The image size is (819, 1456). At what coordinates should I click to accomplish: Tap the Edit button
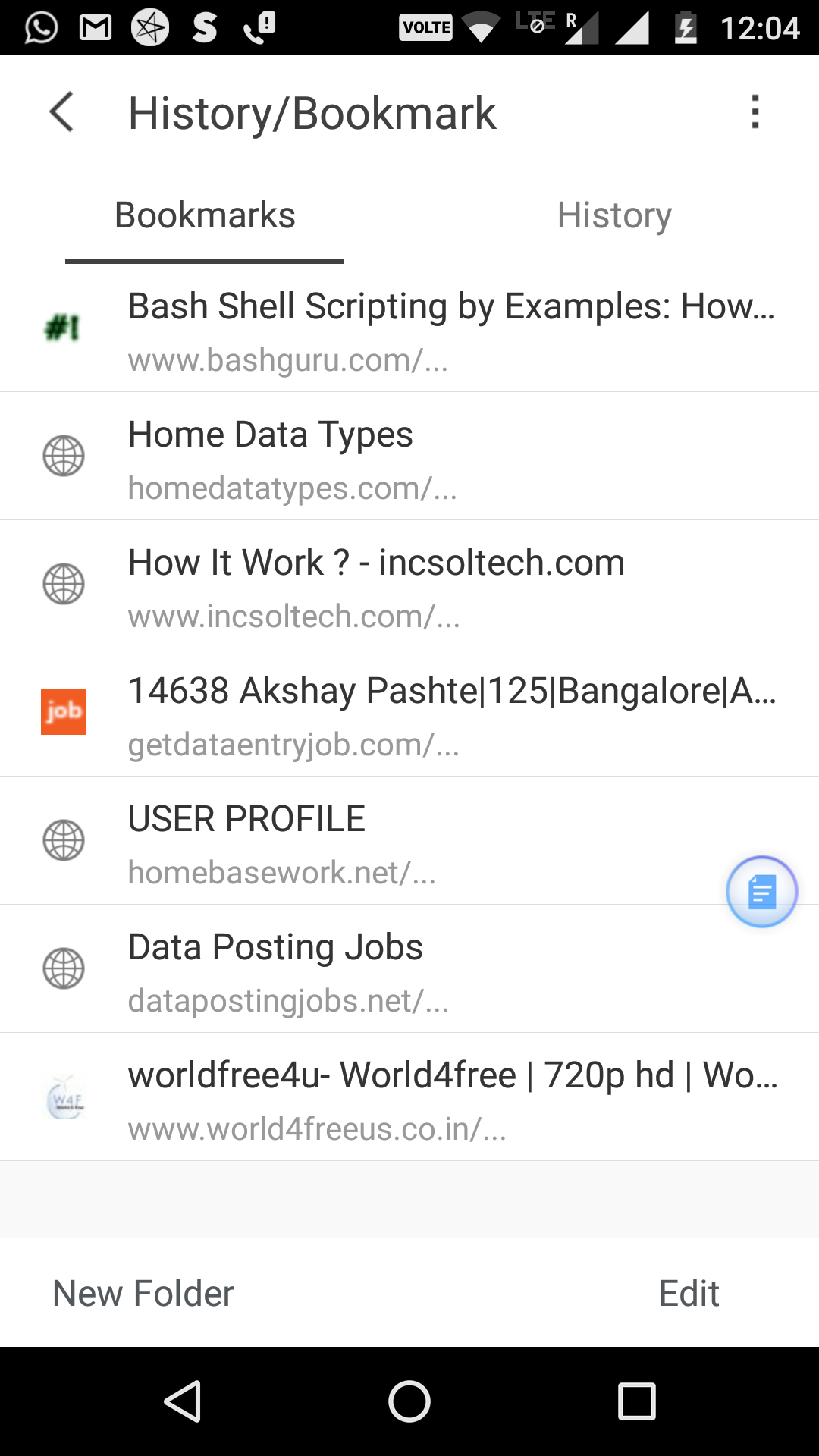[689, 1293]
